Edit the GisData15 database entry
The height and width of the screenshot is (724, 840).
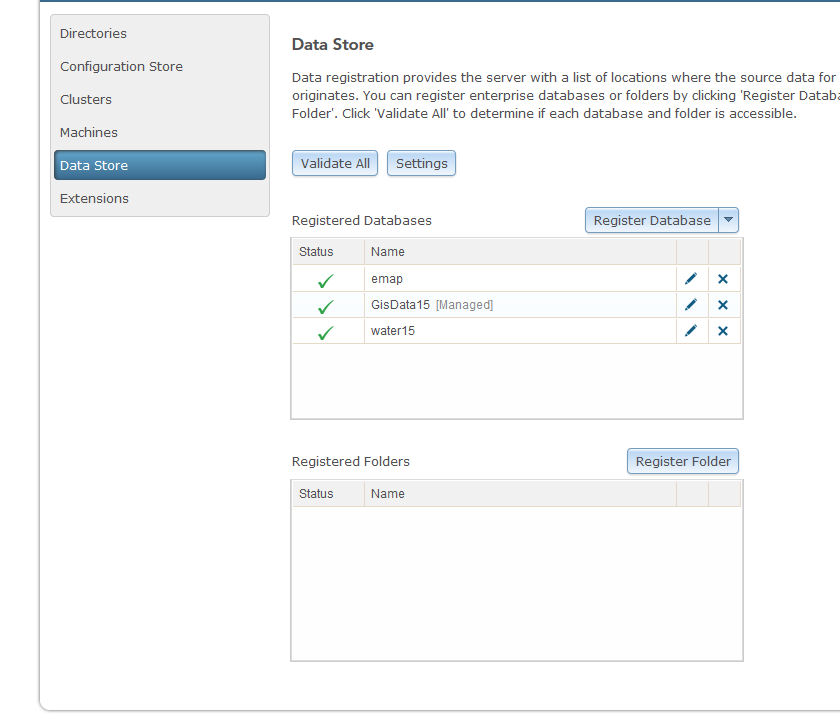pyautogui.click(x=691, y=305)
